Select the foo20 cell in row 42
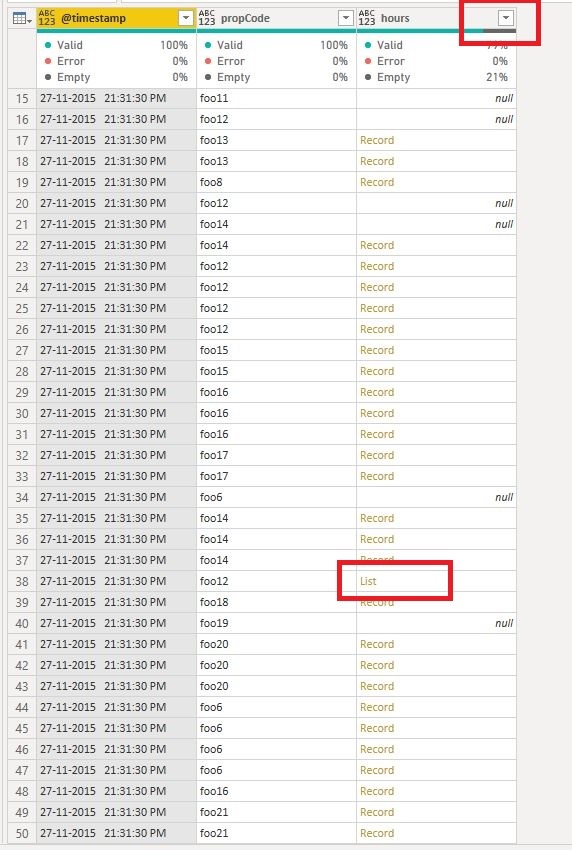The width and height of the screenshot is (572, 850). tap(276, 665)
